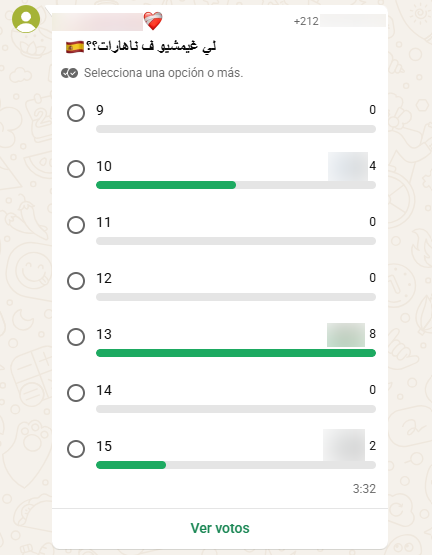Click the 3:32 message timestamp

pyautogui.click(x=364, y=489)
